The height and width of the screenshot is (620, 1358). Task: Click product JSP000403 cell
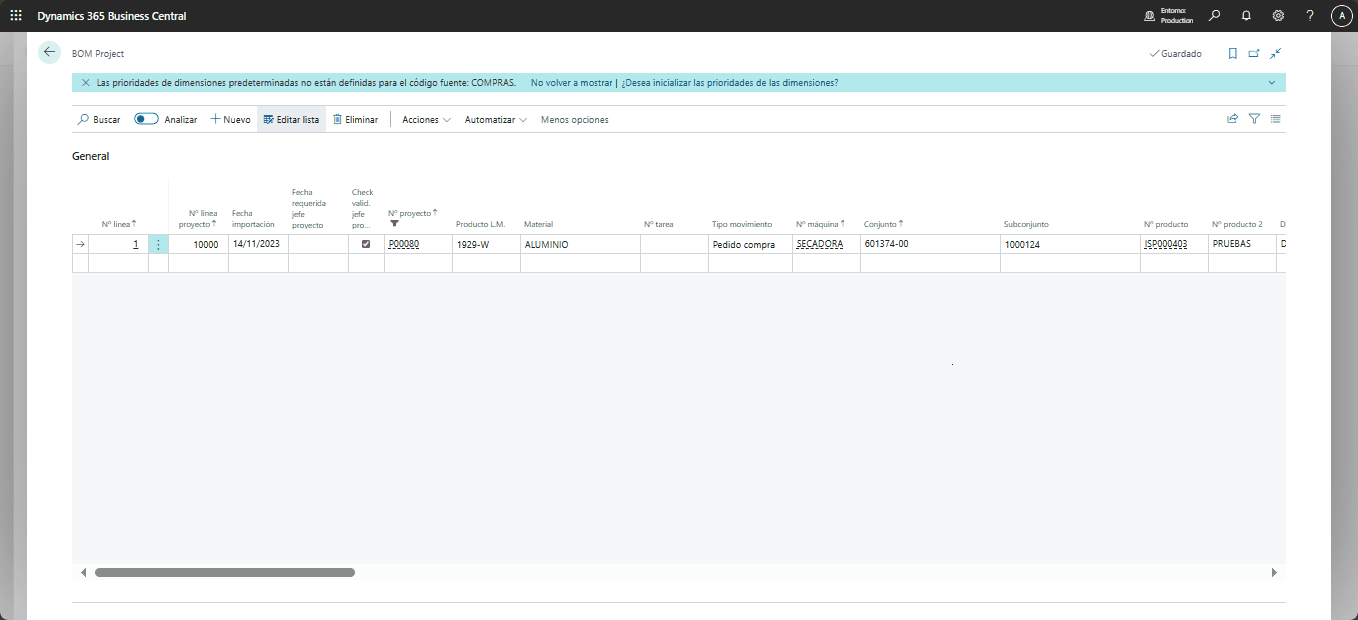pos(1174,244)
